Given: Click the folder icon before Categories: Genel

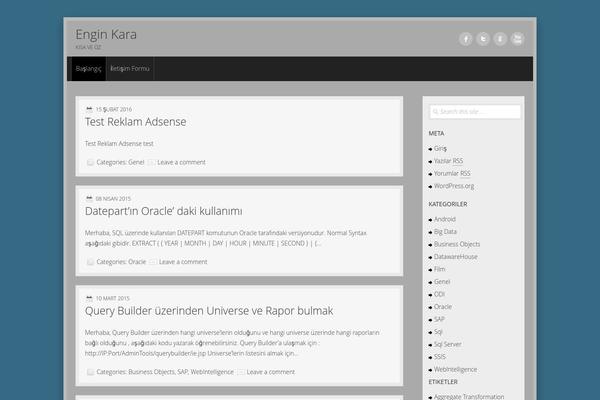Looking at the screenshot, I should pos(90,162).
